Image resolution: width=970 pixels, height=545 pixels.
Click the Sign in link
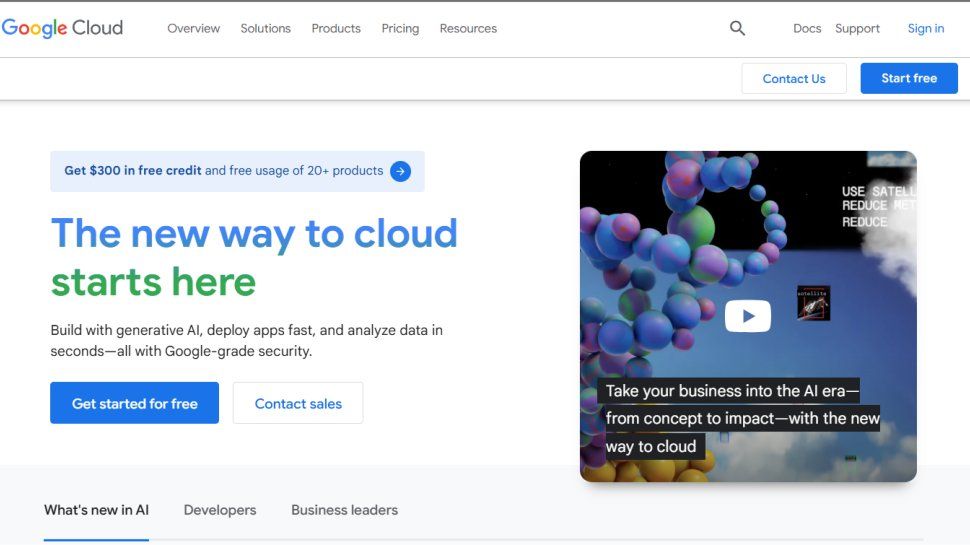(925, 28)
